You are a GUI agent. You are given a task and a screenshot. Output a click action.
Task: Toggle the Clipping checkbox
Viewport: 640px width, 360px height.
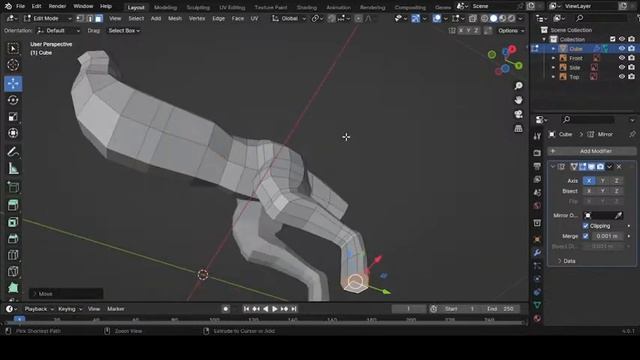(586, 226)
